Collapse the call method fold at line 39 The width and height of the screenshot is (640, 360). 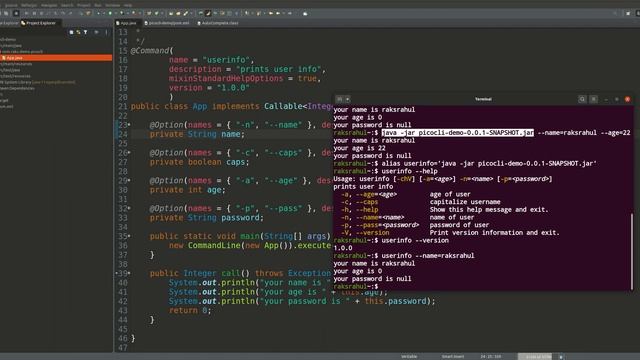129,273
